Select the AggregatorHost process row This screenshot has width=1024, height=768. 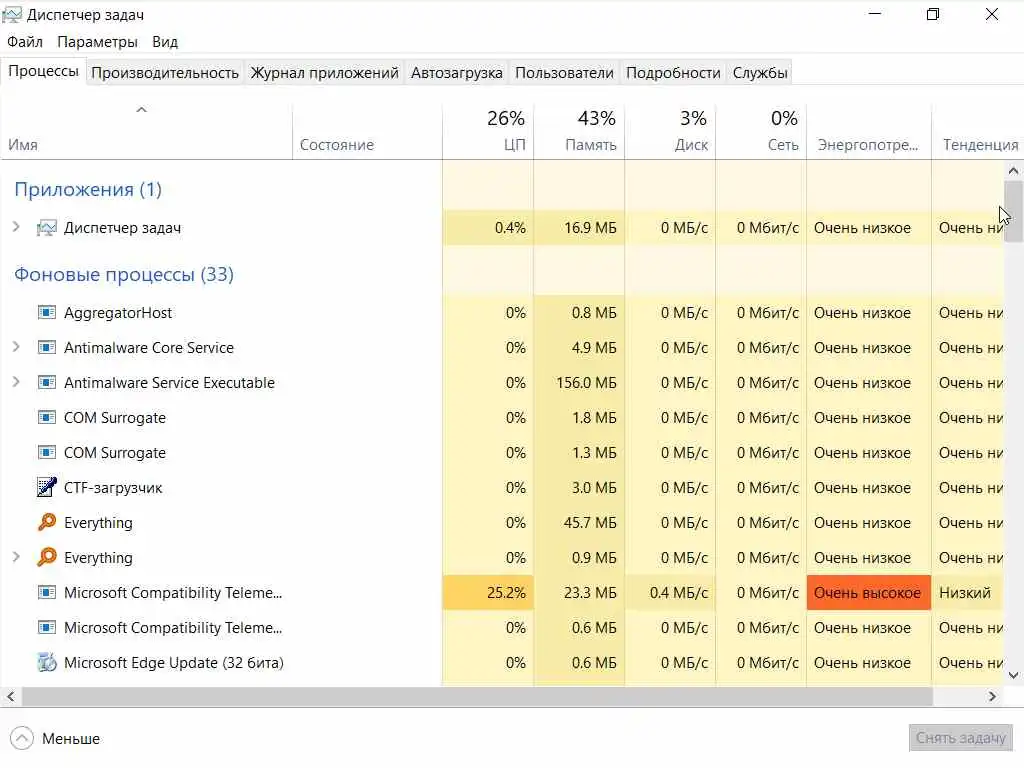pyautogui.click(x=502, y=313)
